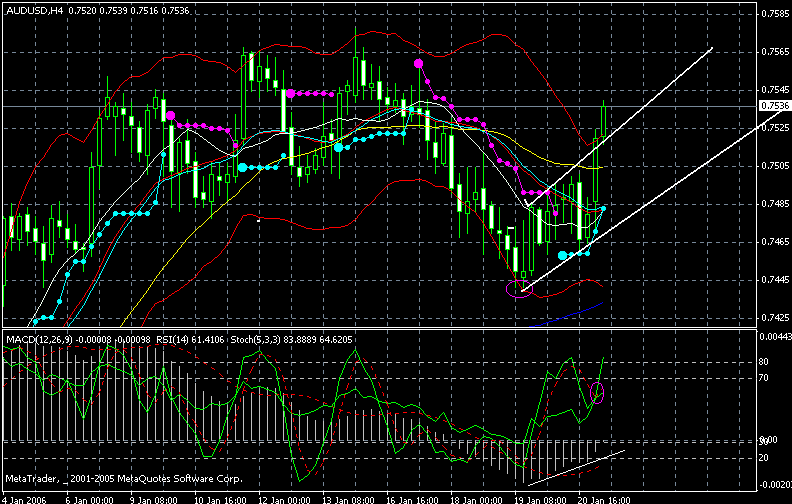Click the 9 Jan 08:00 time label
Viewport: 792px width, 504px height.
tap(154, 500)
